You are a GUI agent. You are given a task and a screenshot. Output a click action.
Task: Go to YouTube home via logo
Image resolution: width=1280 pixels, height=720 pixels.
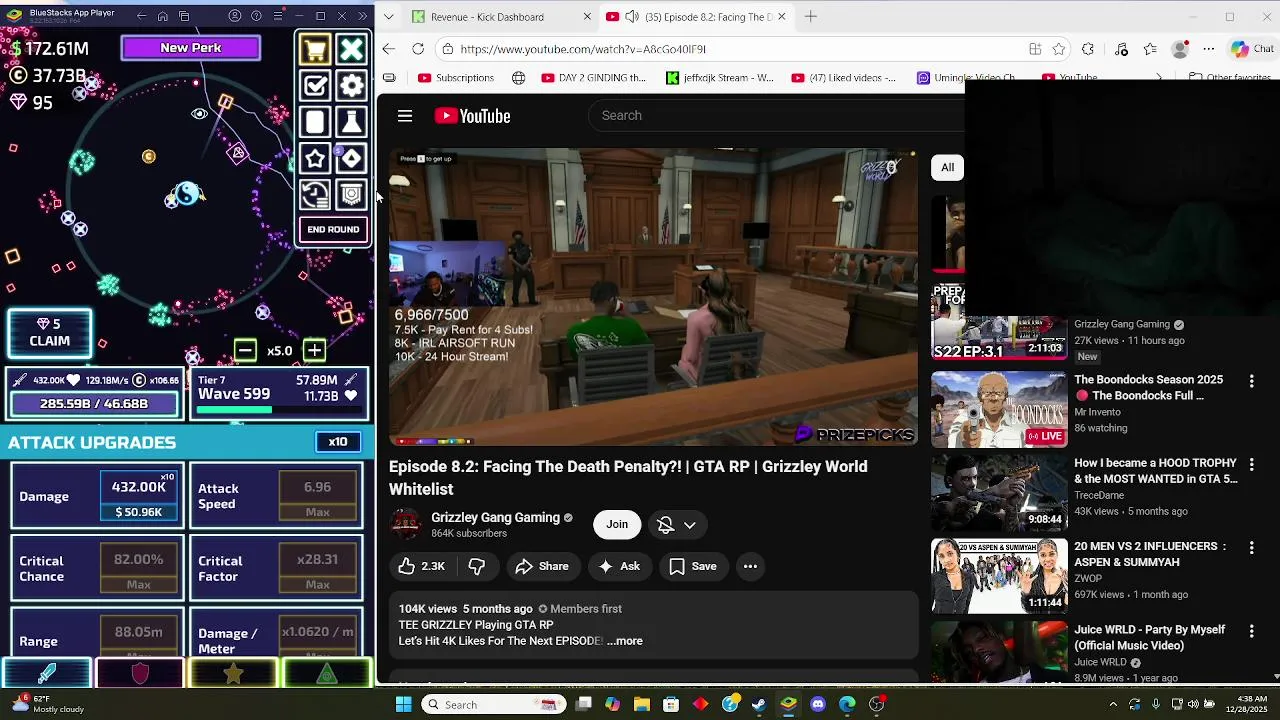pyautogui.click(x=472, y=116)
